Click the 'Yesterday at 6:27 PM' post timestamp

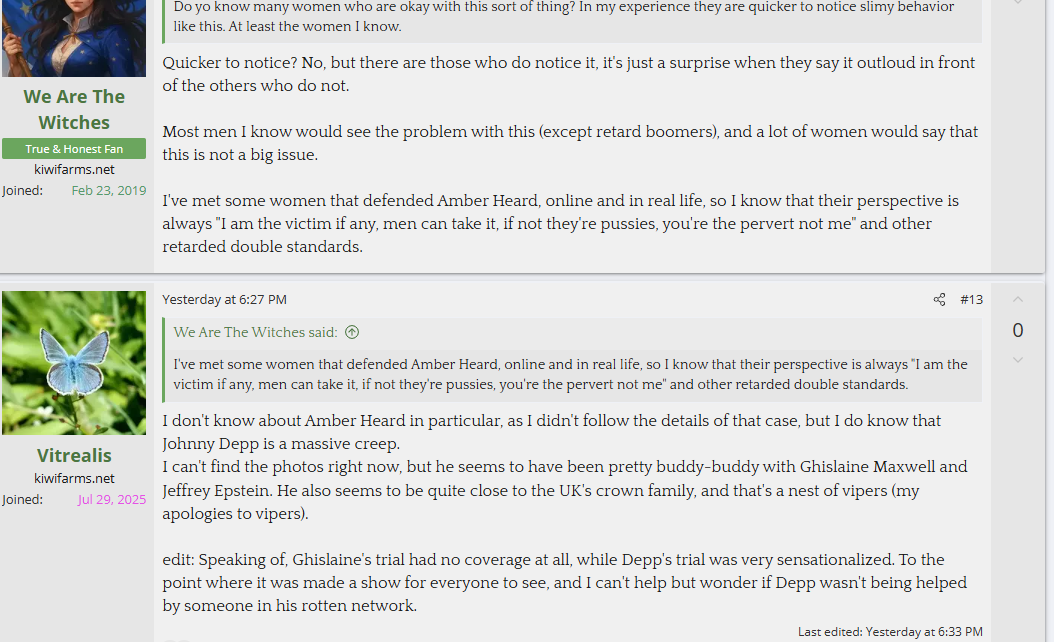click(225, 300)
